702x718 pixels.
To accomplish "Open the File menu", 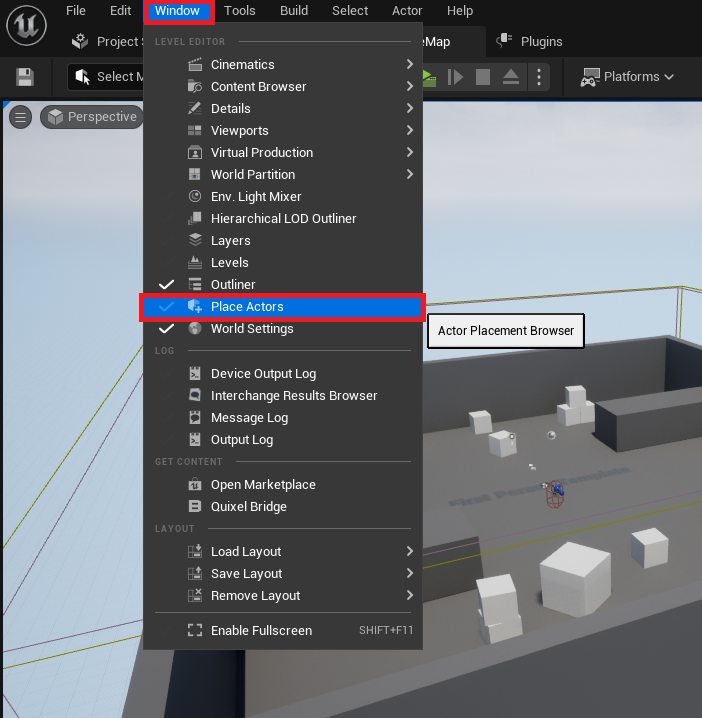I will point(76,11).
